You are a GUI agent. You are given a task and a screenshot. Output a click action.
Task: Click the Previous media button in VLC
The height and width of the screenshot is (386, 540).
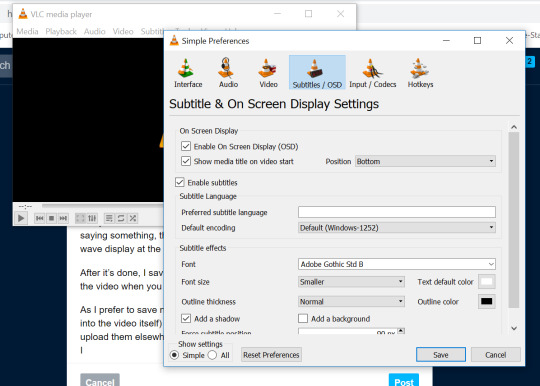(x=40, y=218)
